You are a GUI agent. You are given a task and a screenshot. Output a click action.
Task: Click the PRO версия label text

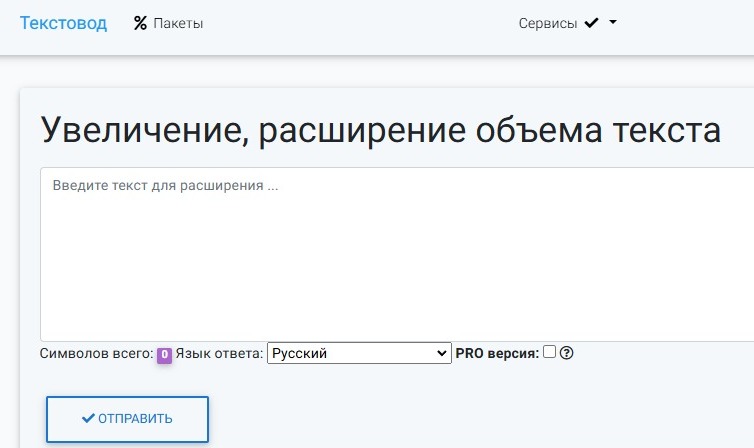coord(497,353)
